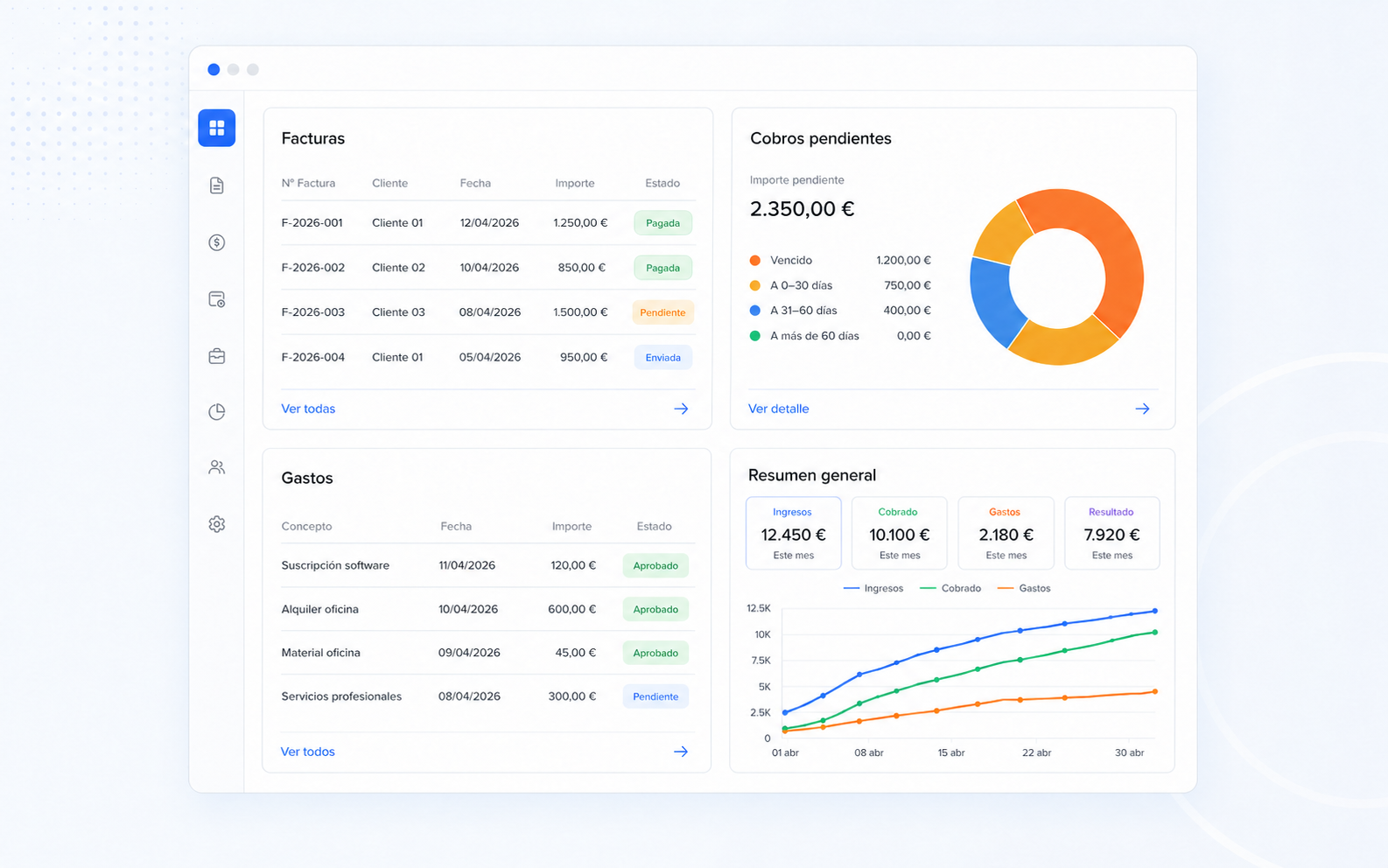The width and height of the screenshot is (1388, 868).
Task: Open the wallet card icon in sidebar
Action: [216, 299]
